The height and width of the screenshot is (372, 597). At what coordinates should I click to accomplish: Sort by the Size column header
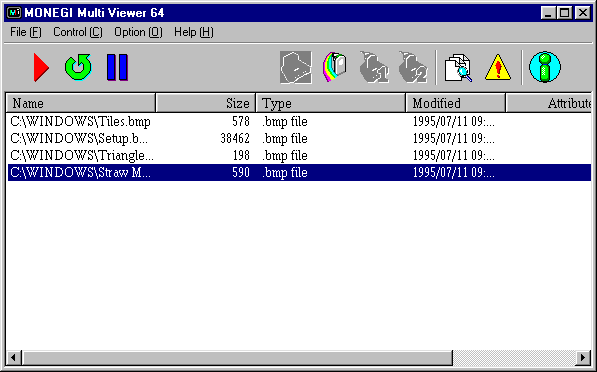pos(206,103)
